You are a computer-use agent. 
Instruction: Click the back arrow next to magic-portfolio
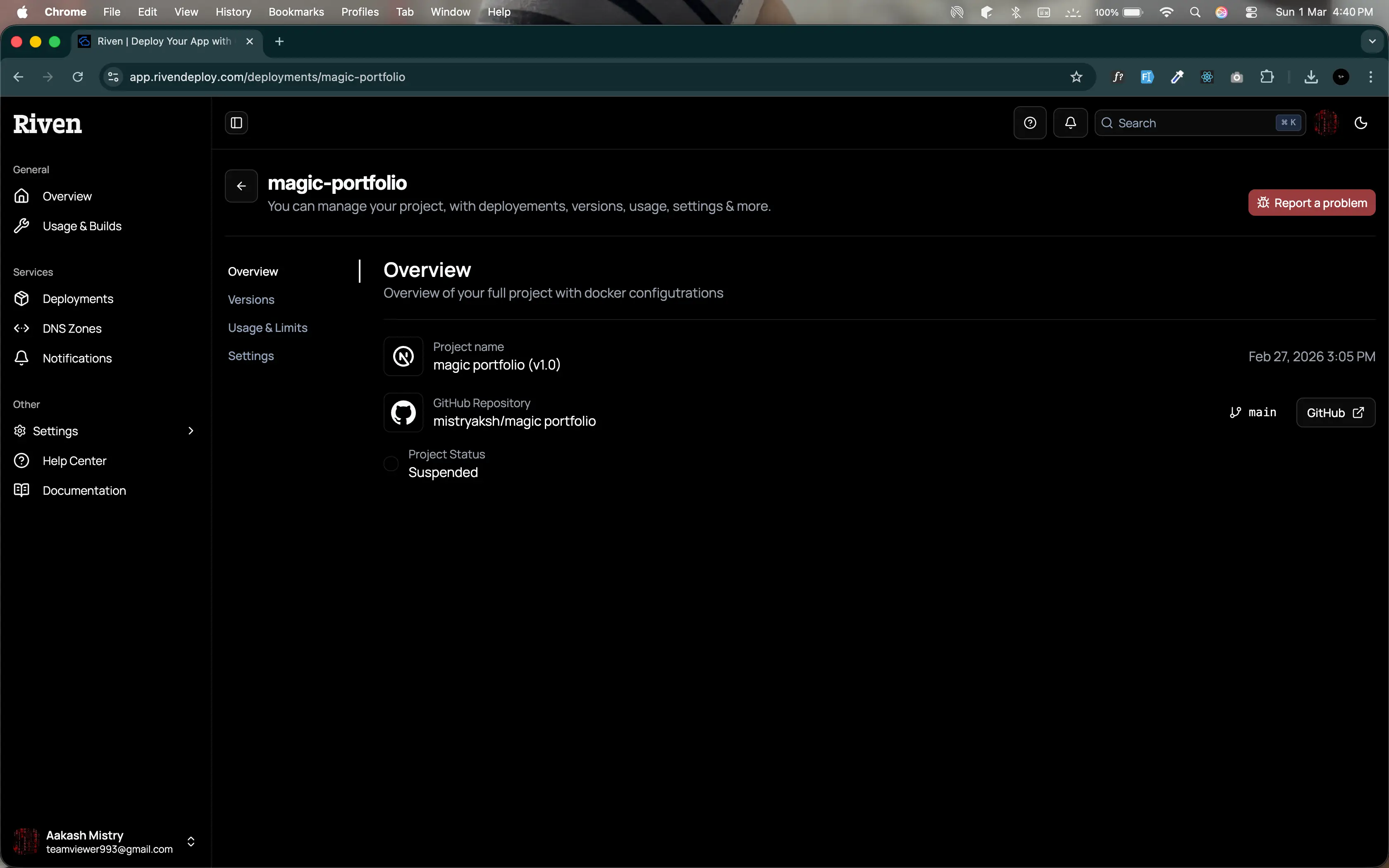click(x=241, y=186)
